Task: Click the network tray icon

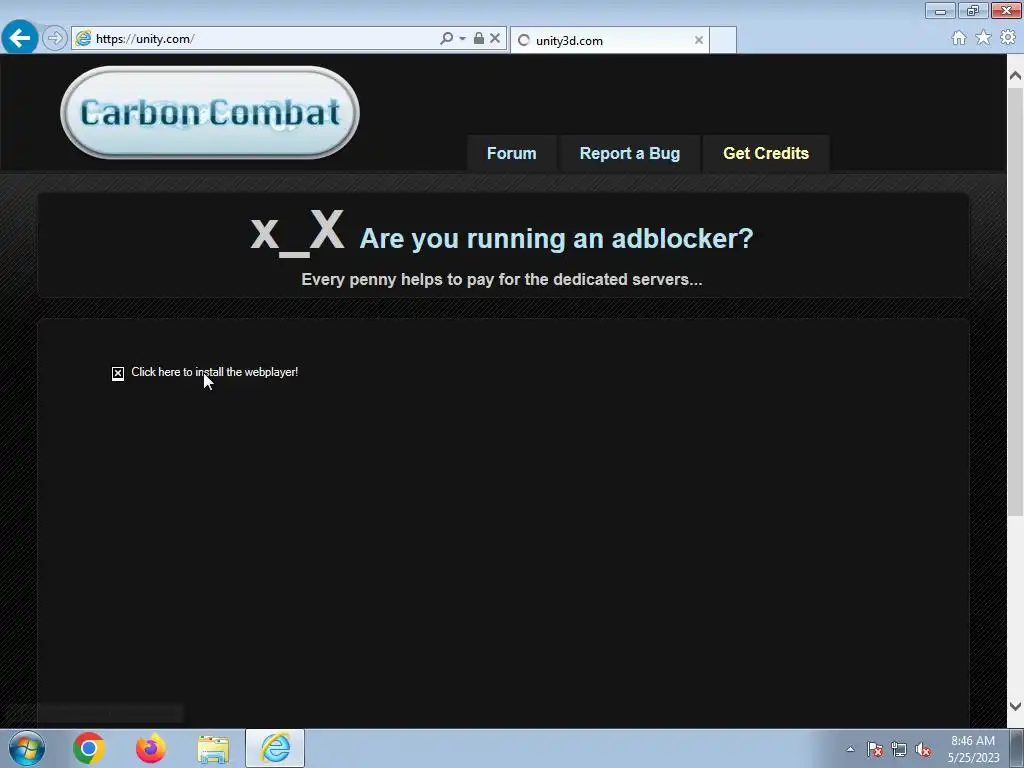Action: (899, 749)
